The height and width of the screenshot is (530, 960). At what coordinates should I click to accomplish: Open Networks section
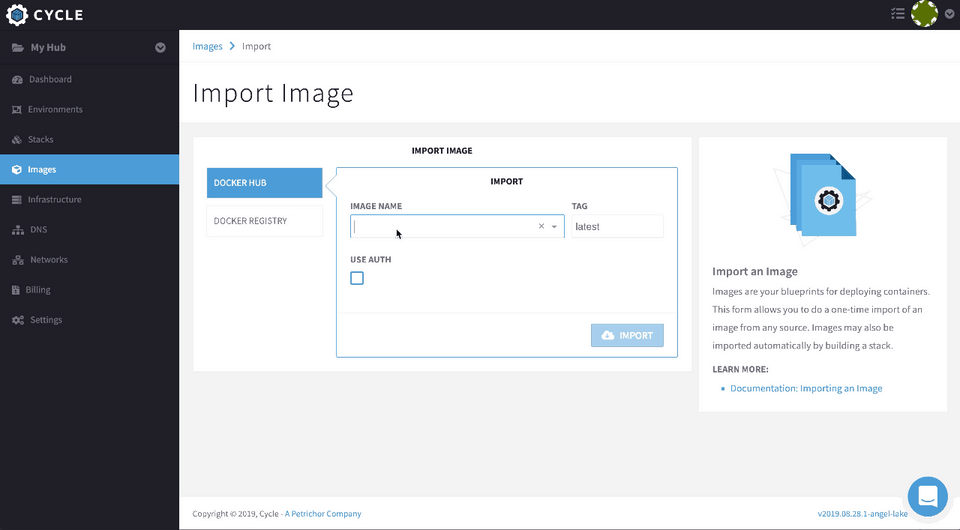[x=49, y=259]
